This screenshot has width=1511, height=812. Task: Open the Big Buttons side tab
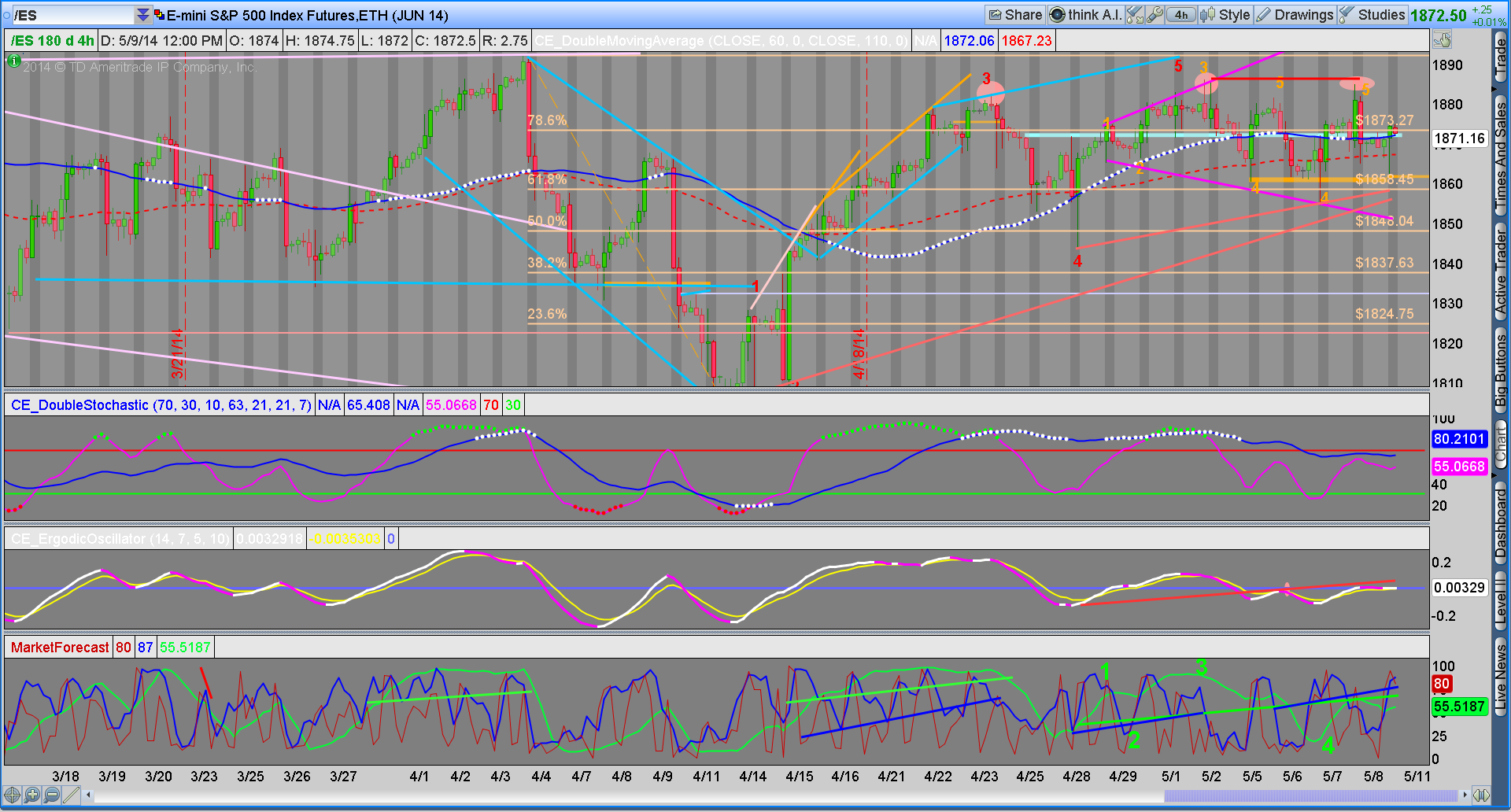[x=1501, y=370]
